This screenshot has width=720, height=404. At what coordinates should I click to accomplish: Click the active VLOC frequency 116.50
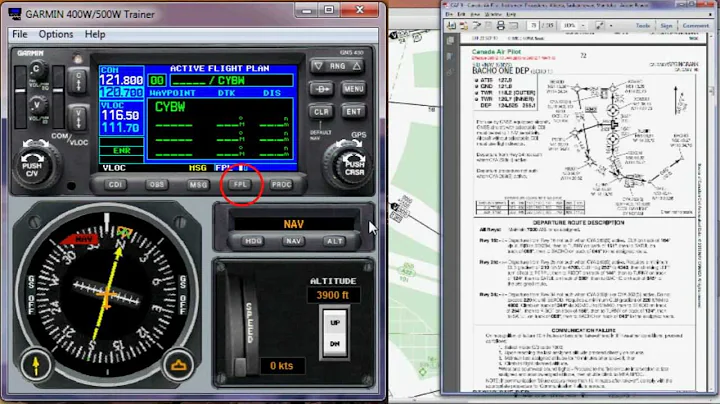(120, 115)
